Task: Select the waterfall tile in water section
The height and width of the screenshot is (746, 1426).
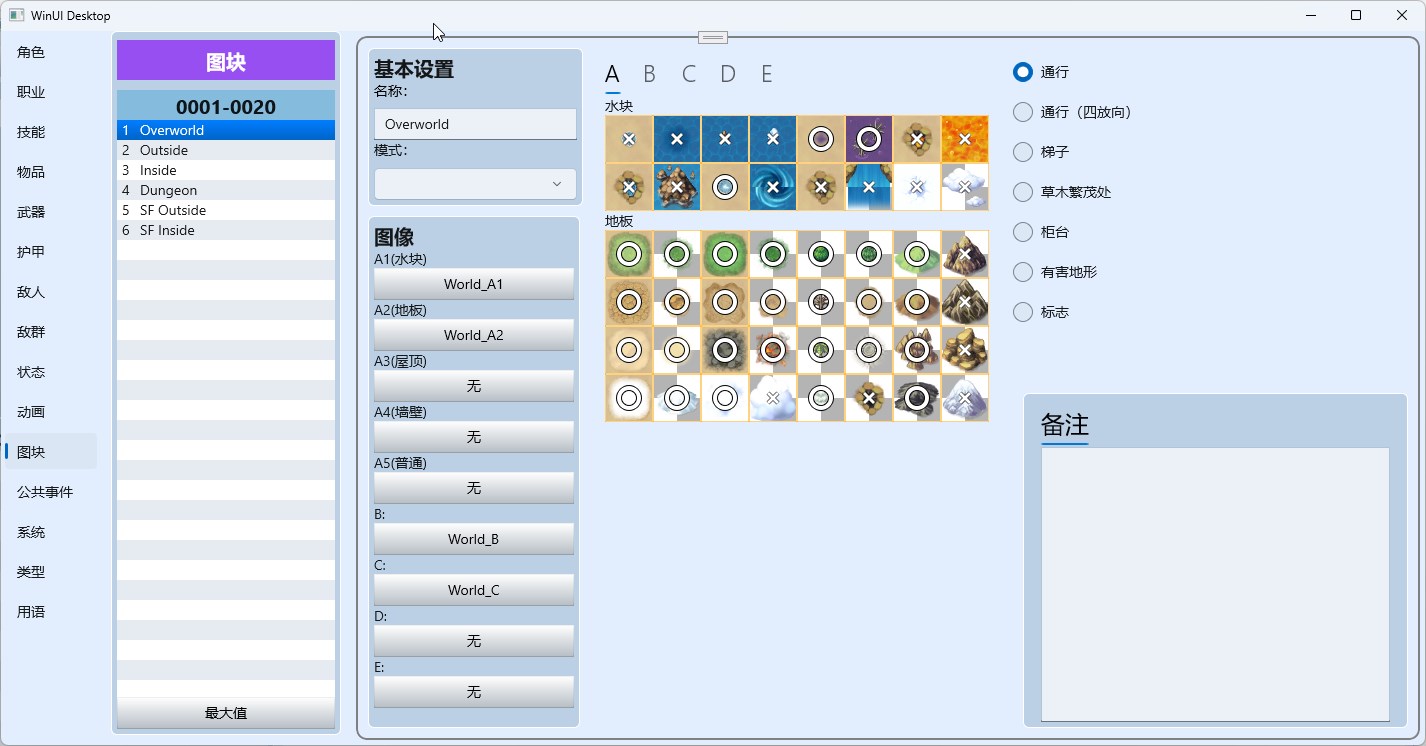Action: [869, 187]
